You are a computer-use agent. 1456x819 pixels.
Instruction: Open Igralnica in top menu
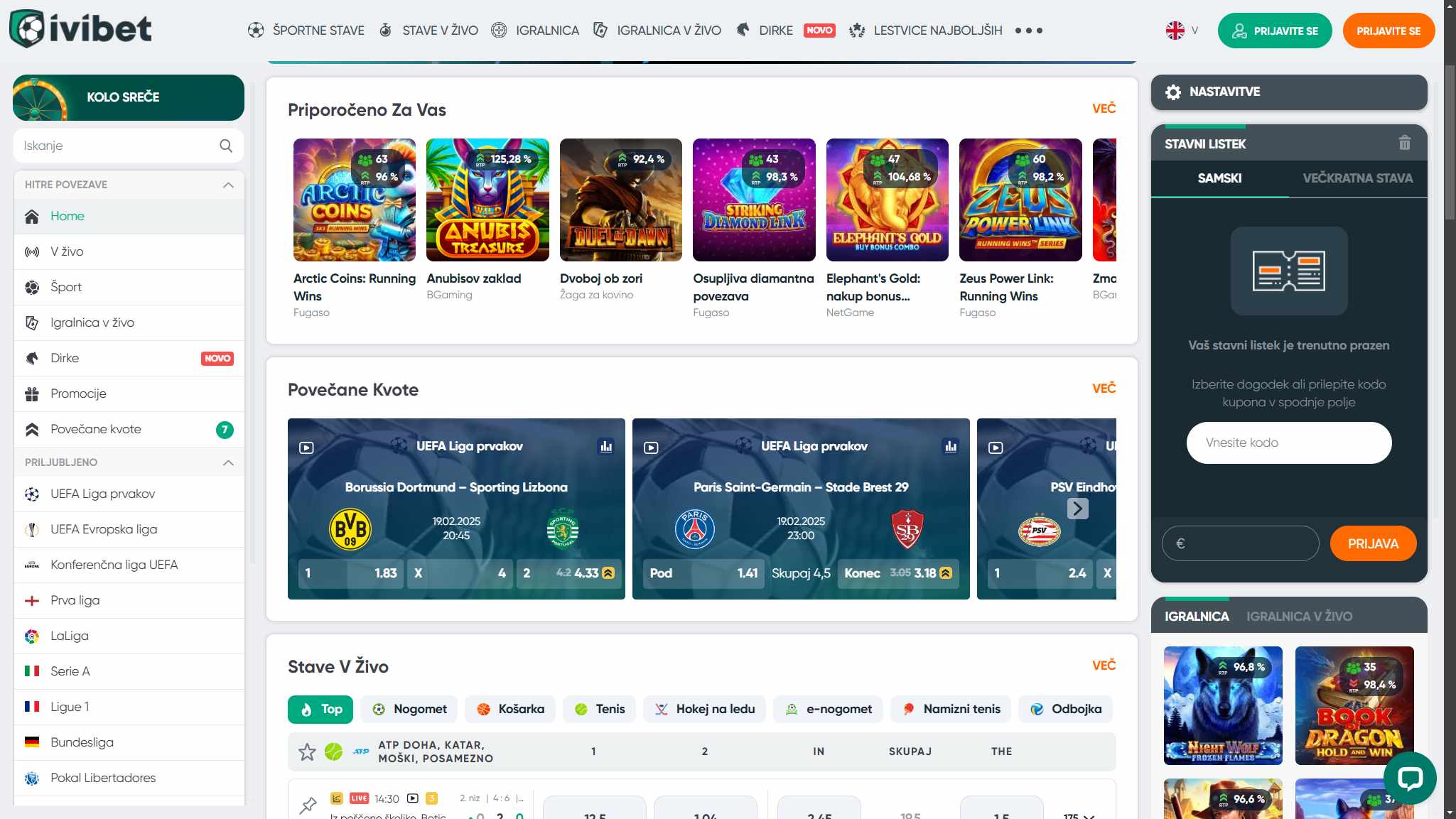535,31
